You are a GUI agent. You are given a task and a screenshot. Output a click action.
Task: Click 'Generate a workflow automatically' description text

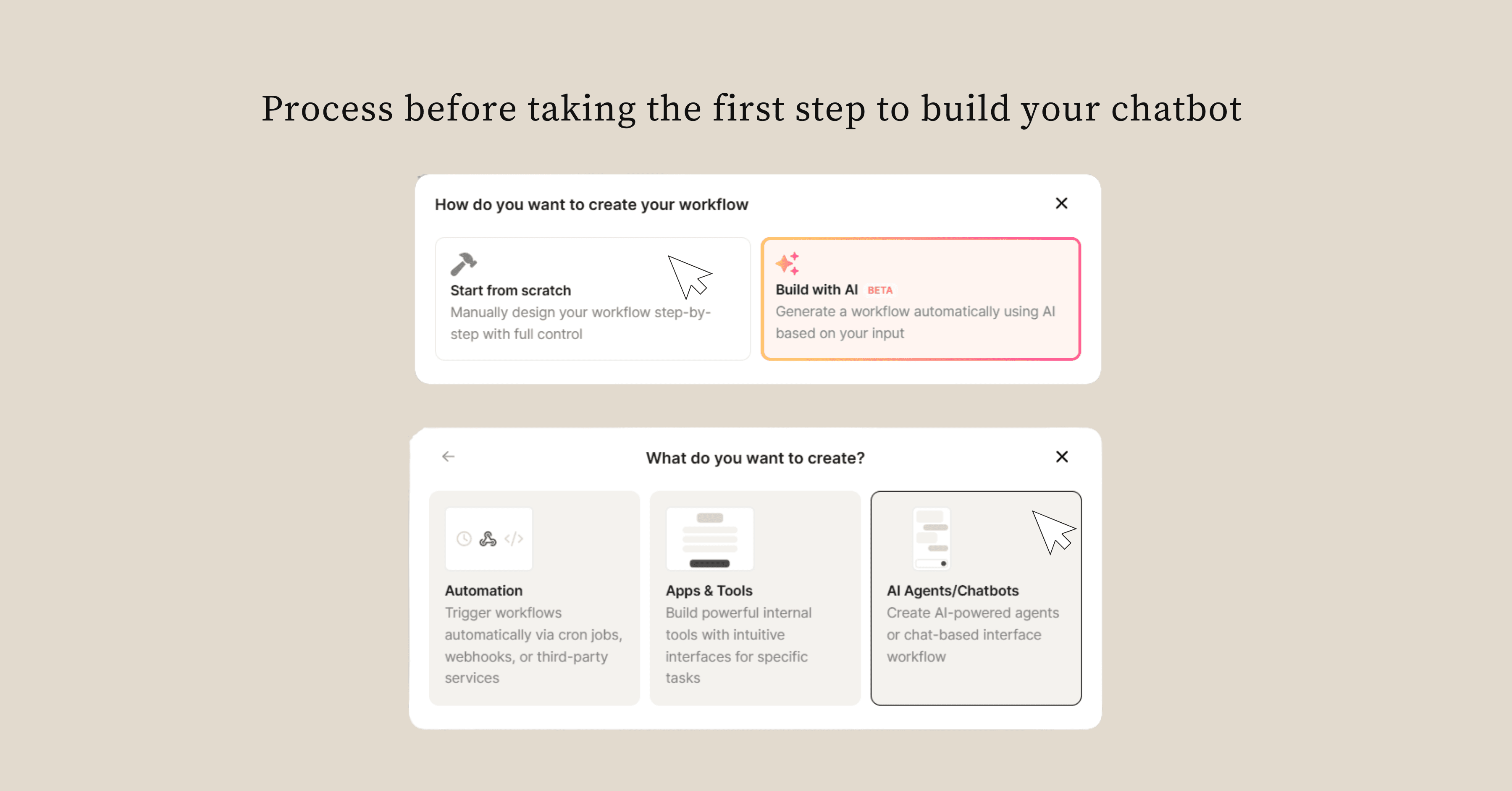(915, 322)
